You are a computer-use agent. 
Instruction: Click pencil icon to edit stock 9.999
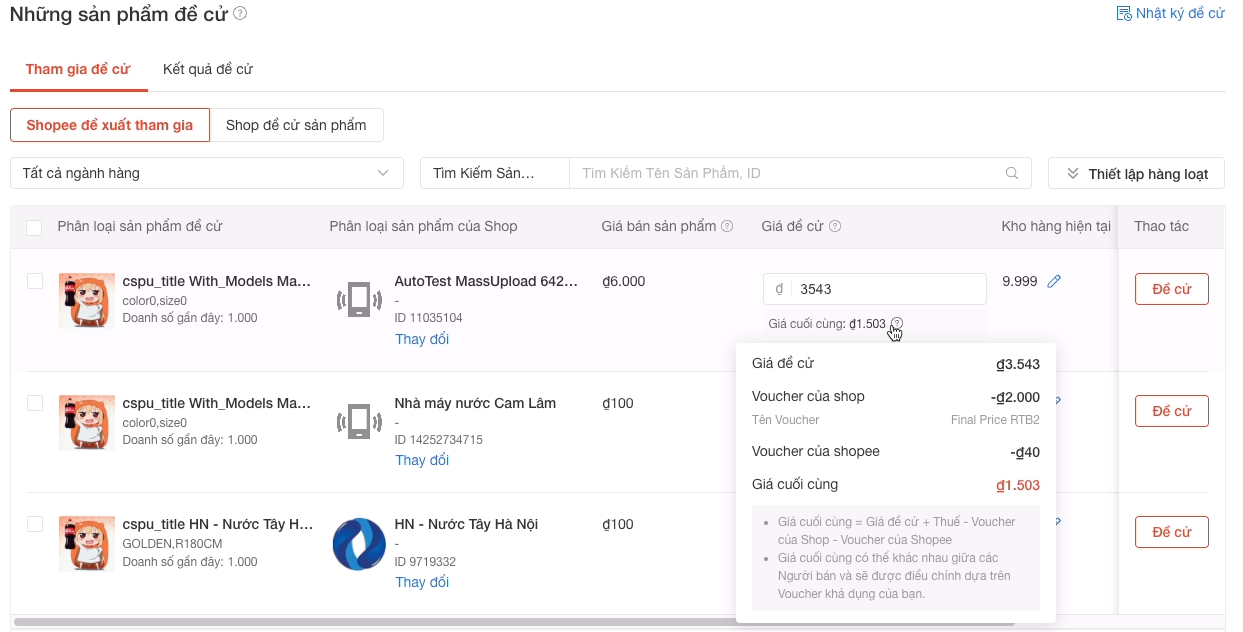pyautogui.click(x=1054, y=282)
